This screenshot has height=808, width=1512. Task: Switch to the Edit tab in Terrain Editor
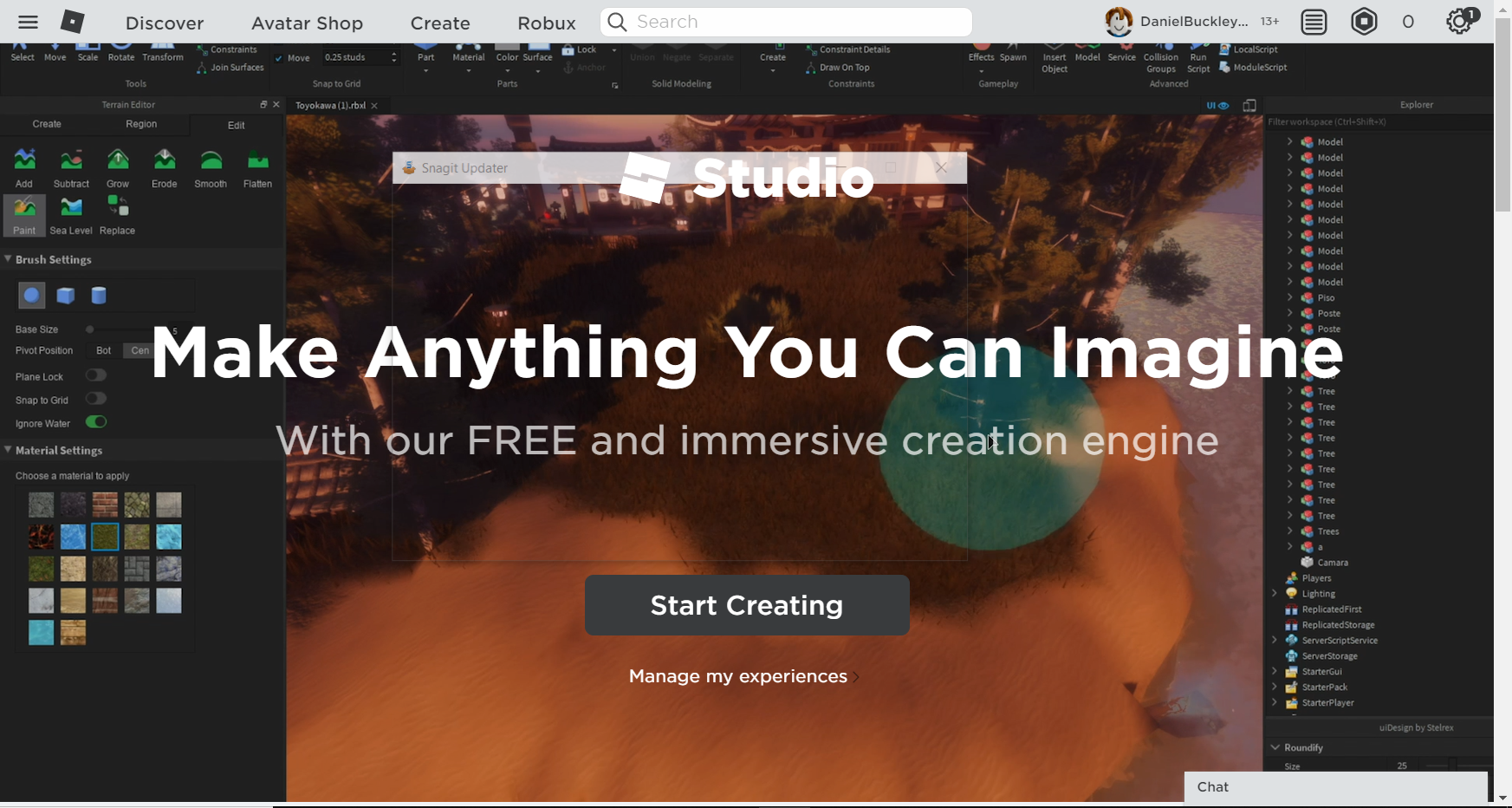pos(236,125)
